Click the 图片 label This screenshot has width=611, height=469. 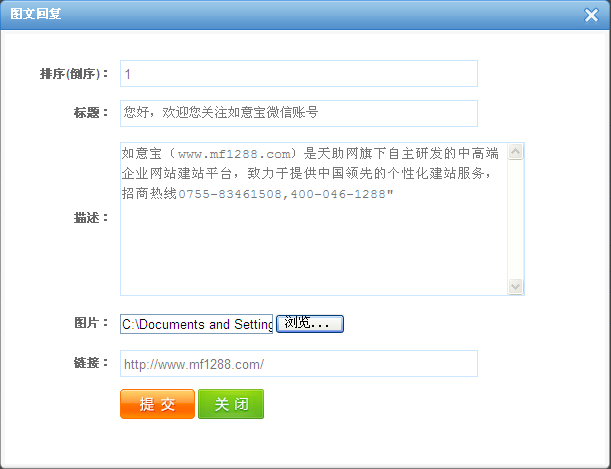[x=90, y=323]
